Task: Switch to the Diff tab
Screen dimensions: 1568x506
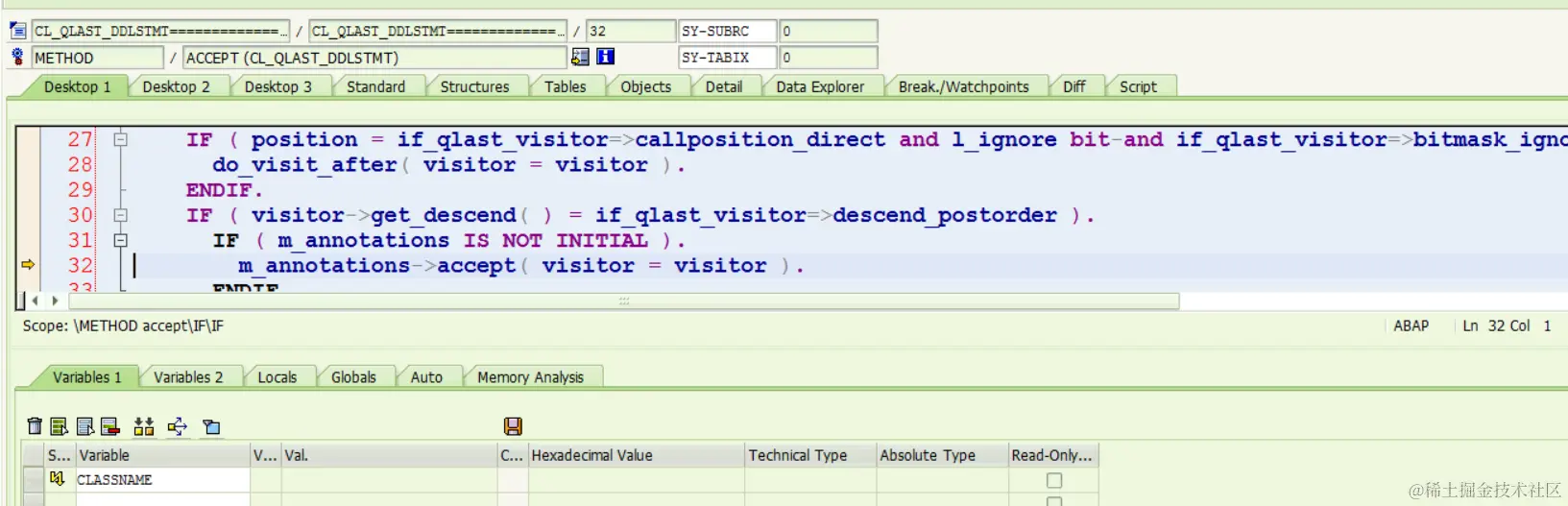Action: 1073,86
